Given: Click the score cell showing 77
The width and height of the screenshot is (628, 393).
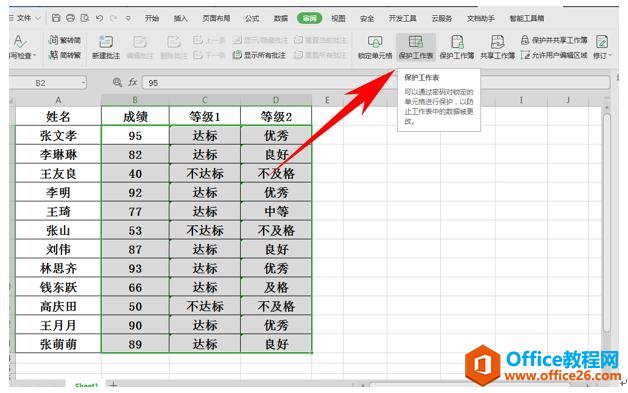Looking at the screenshot, I should (135, 211).
